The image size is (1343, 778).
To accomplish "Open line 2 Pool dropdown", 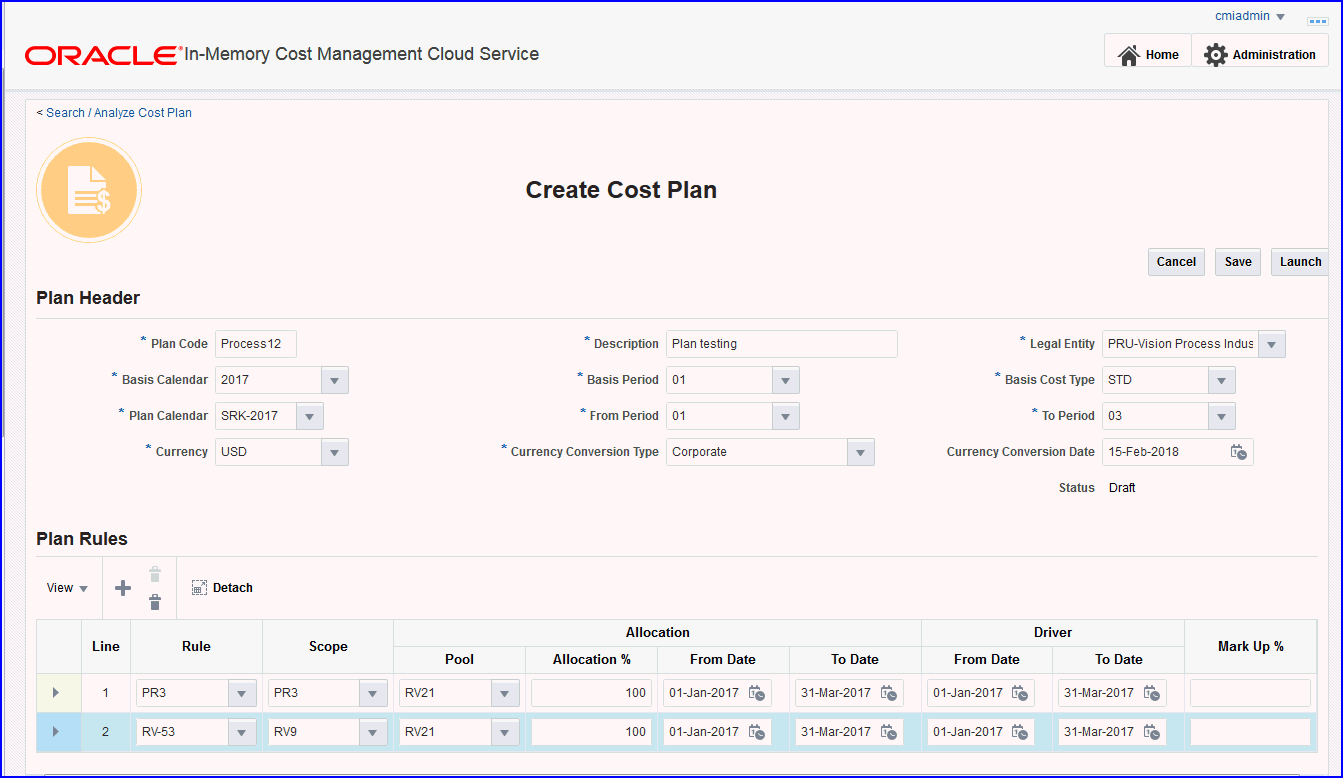I will [x=505, y=732].
